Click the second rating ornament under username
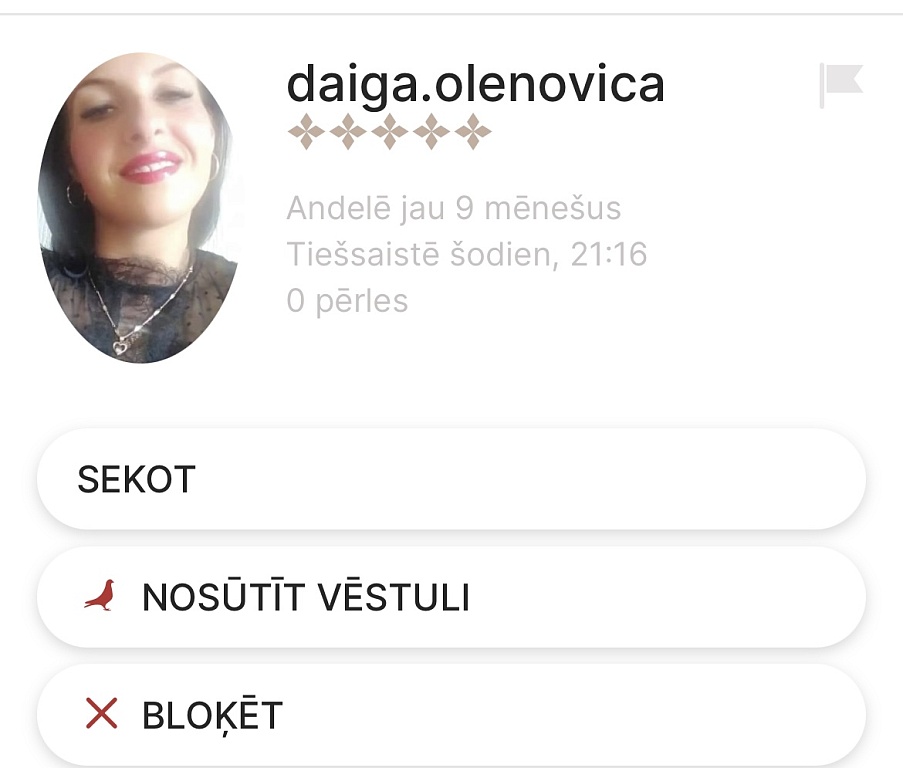The height and width of the screenshot is (768, 903). point(348,132)
